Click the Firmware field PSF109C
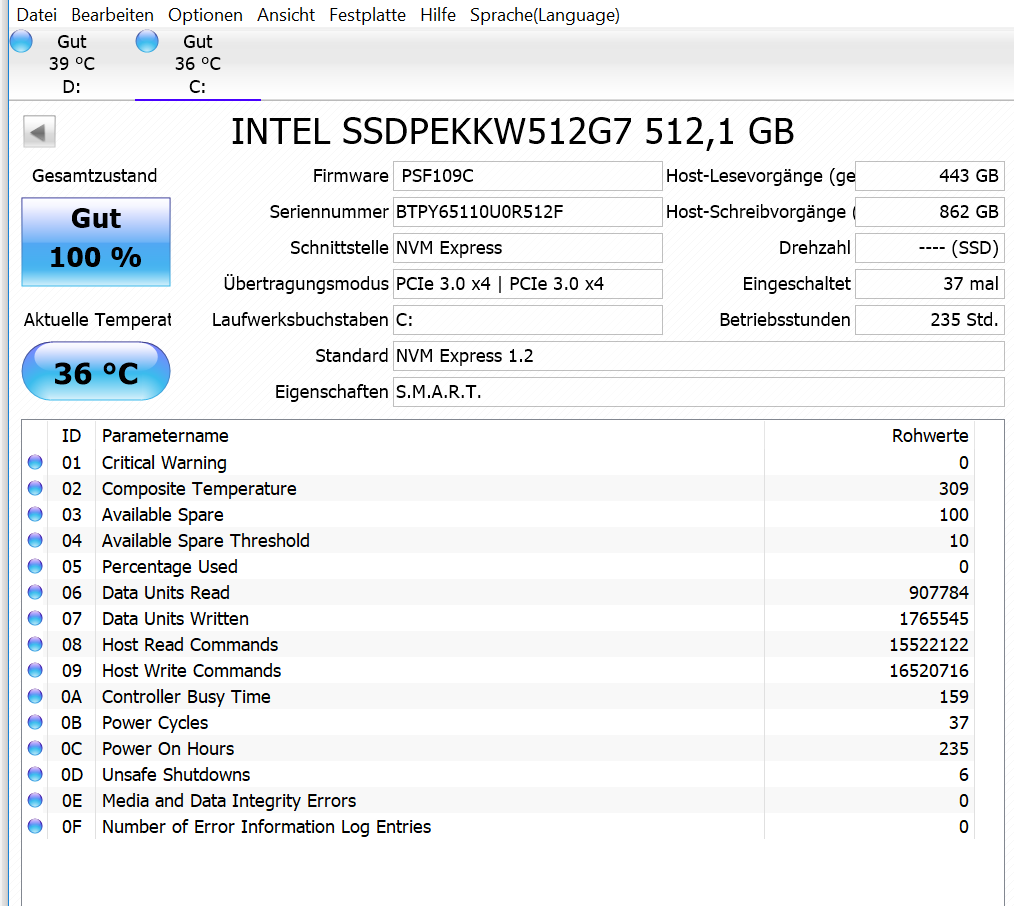 coord(528,176)
